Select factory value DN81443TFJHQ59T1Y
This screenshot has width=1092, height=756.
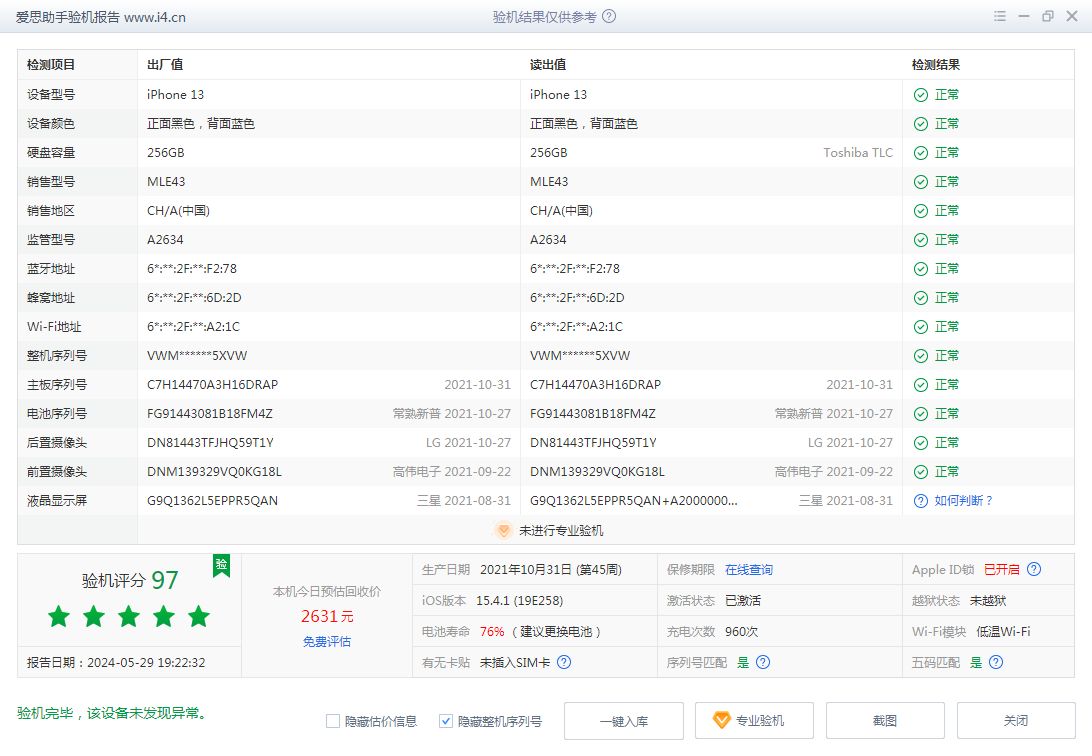[210, 443]
